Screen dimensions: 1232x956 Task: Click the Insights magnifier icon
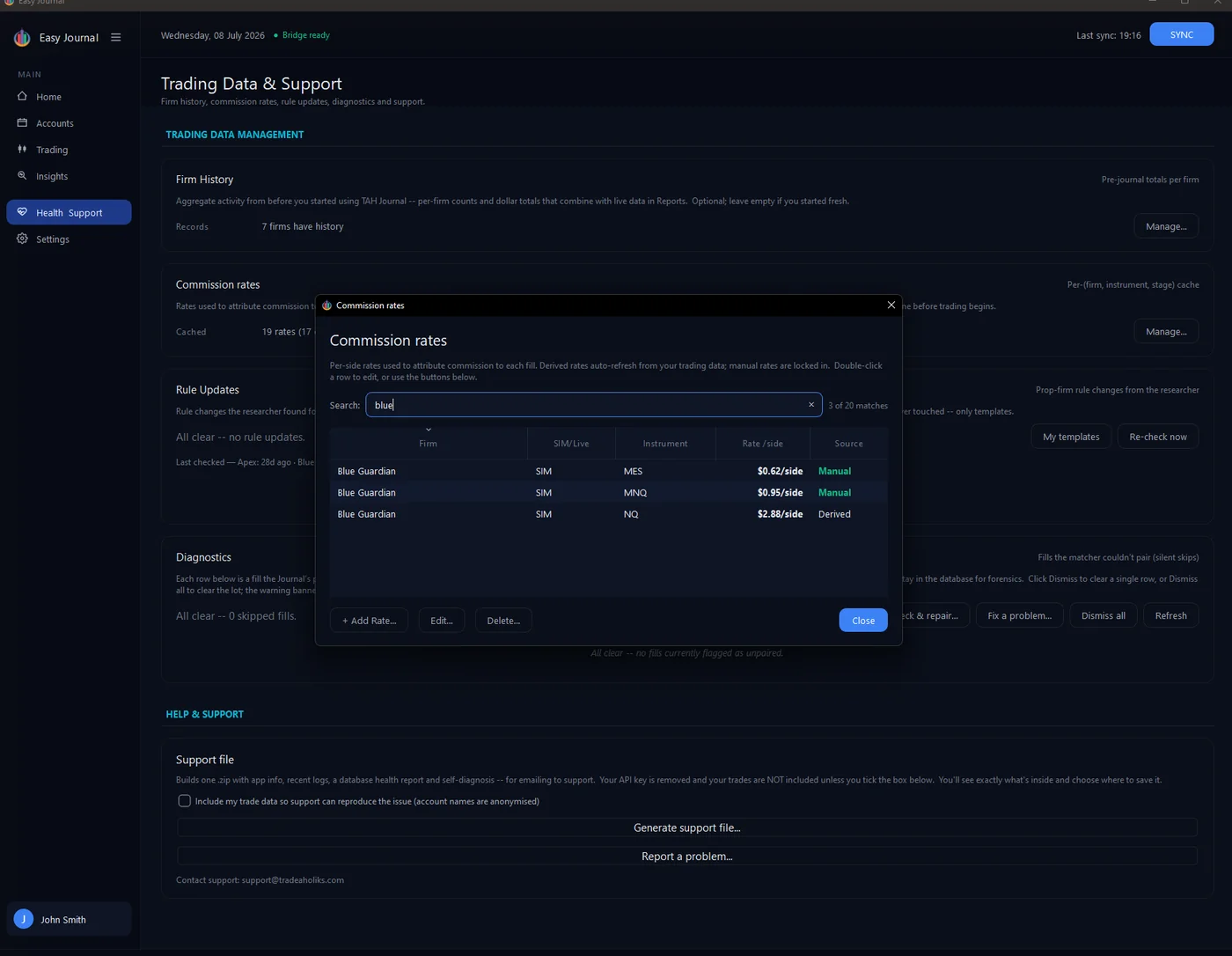[22, 176]
